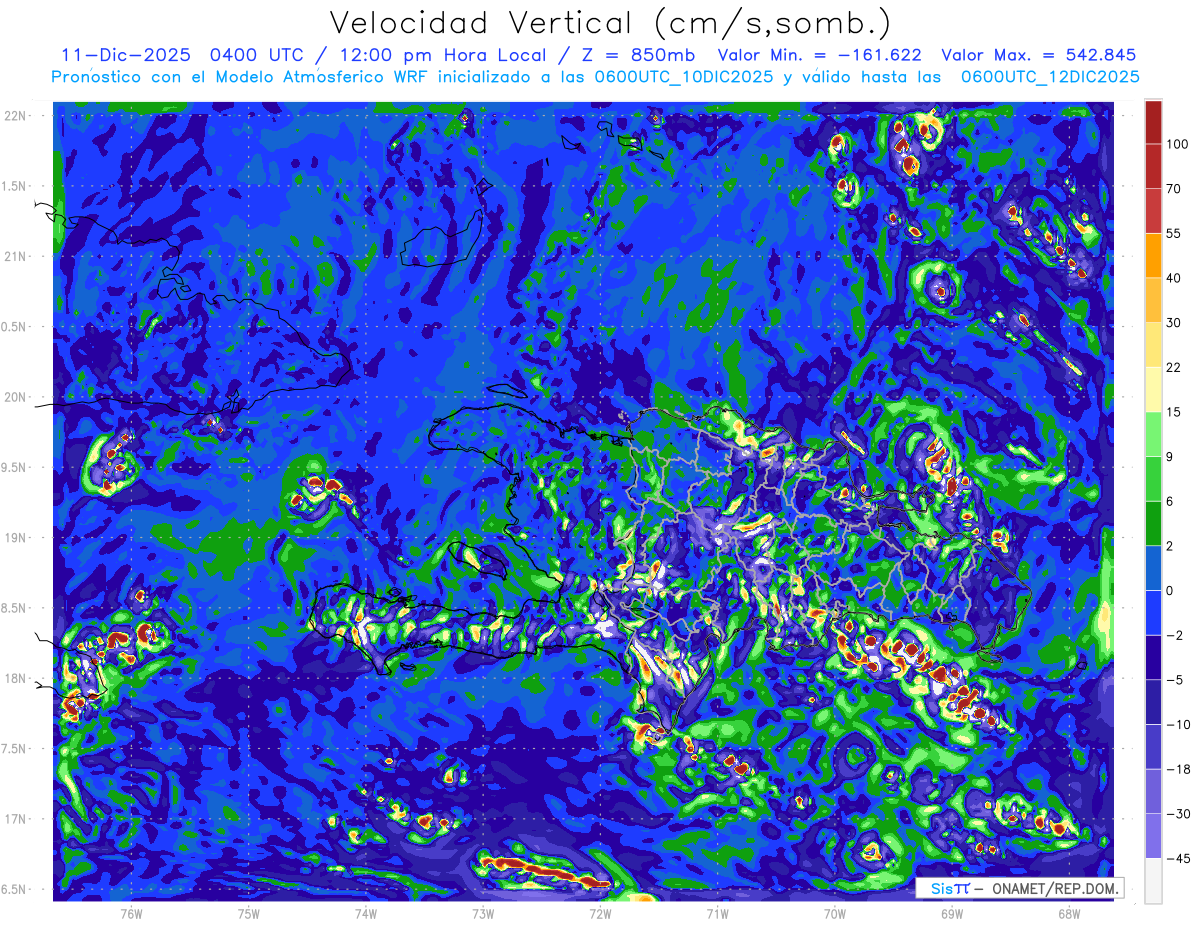Screen dimensions: 1200x927
Task: Click the blue segment between 0 and 2
Action: click(x=1153, y=568)
